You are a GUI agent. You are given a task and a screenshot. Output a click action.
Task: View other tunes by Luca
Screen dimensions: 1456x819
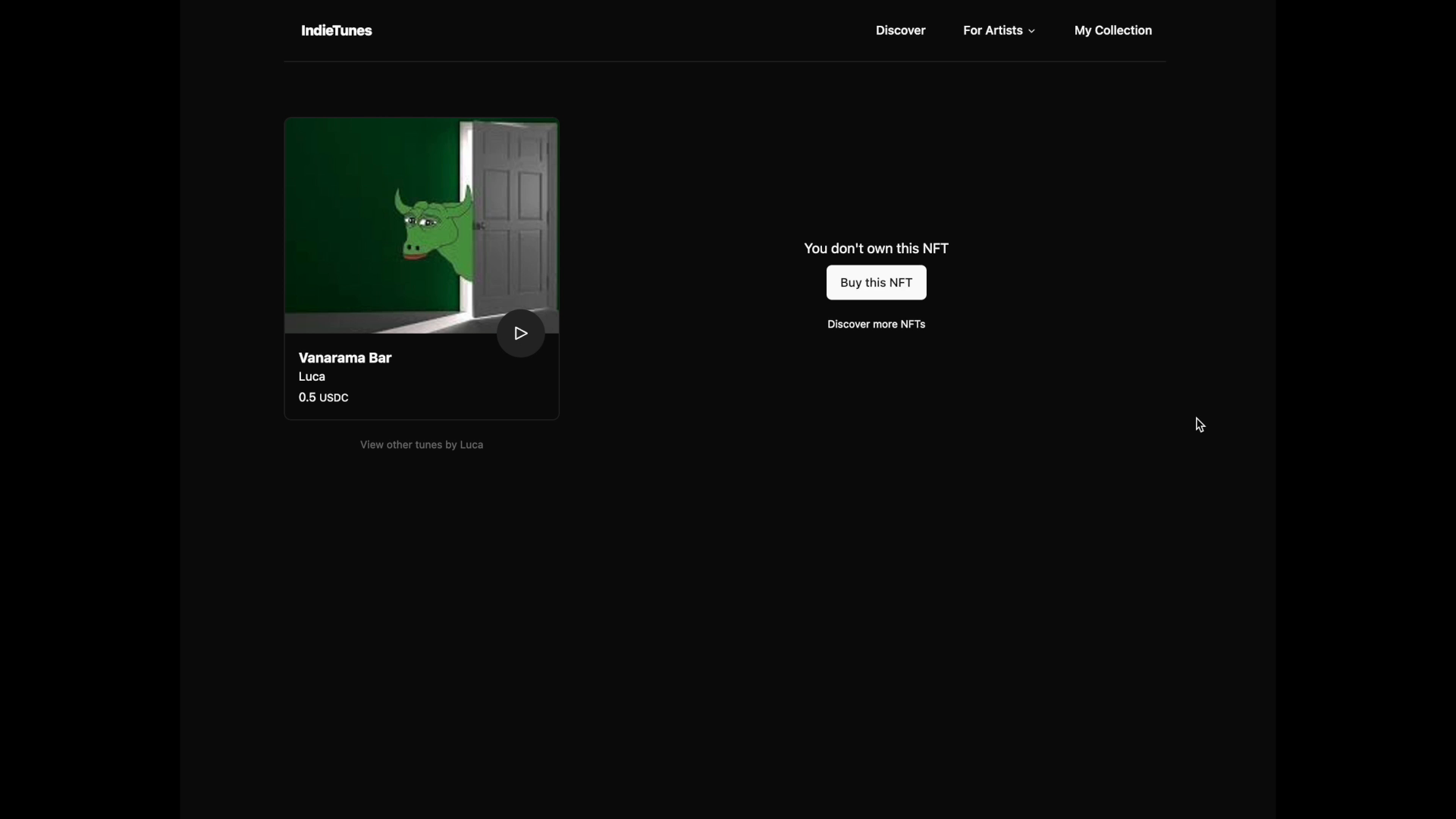[x=422, y=444]
